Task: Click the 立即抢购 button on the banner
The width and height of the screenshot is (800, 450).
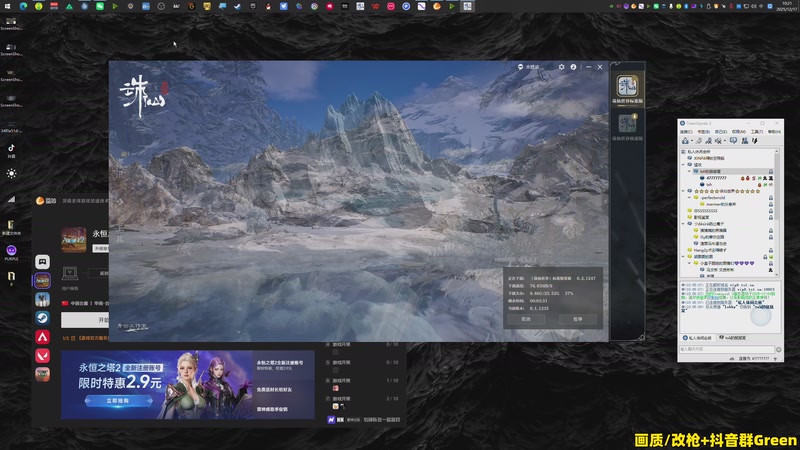Action: click(x=118, y=401)
